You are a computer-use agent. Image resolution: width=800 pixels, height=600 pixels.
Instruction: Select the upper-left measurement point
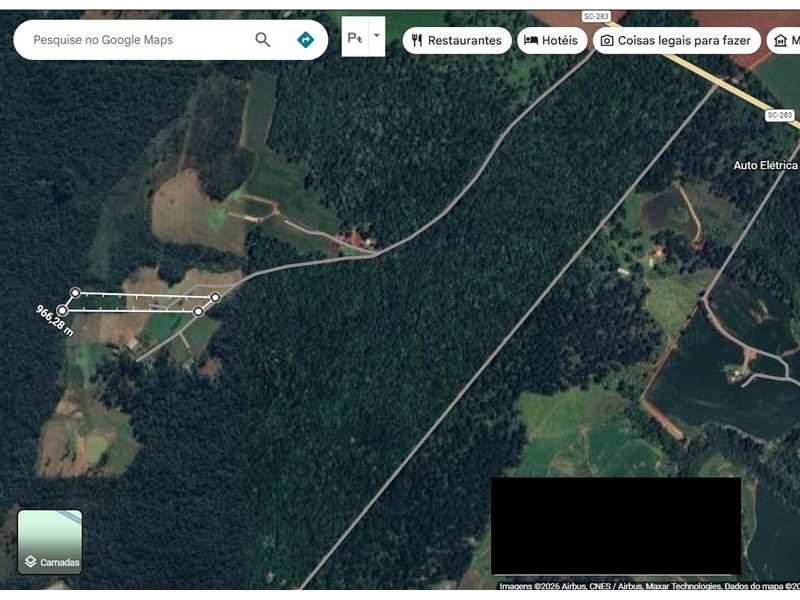tap(75, 293)
